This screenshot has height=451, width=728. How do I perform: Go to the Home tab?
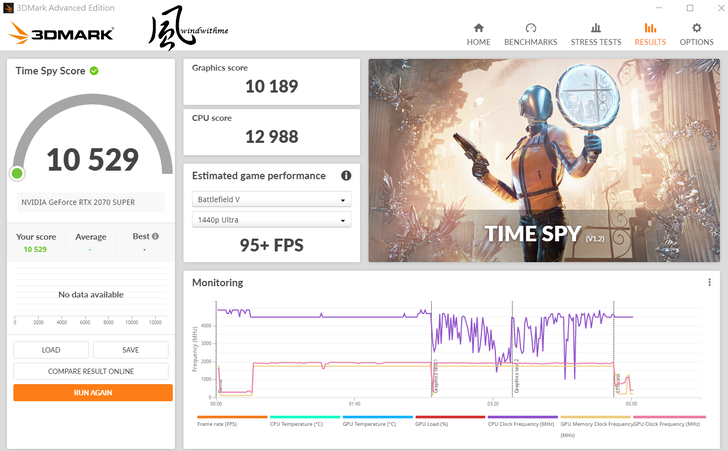[x=478, y=35]
